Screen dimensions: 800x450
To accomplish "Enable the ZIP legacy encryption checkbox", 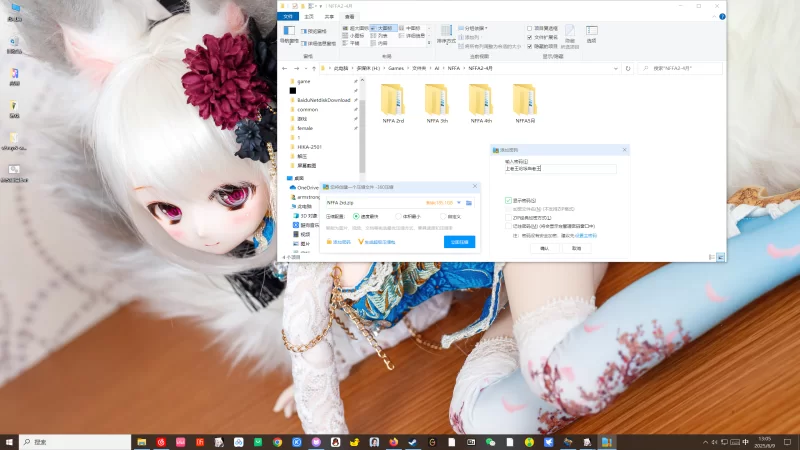I will click(x=509, y=217).
